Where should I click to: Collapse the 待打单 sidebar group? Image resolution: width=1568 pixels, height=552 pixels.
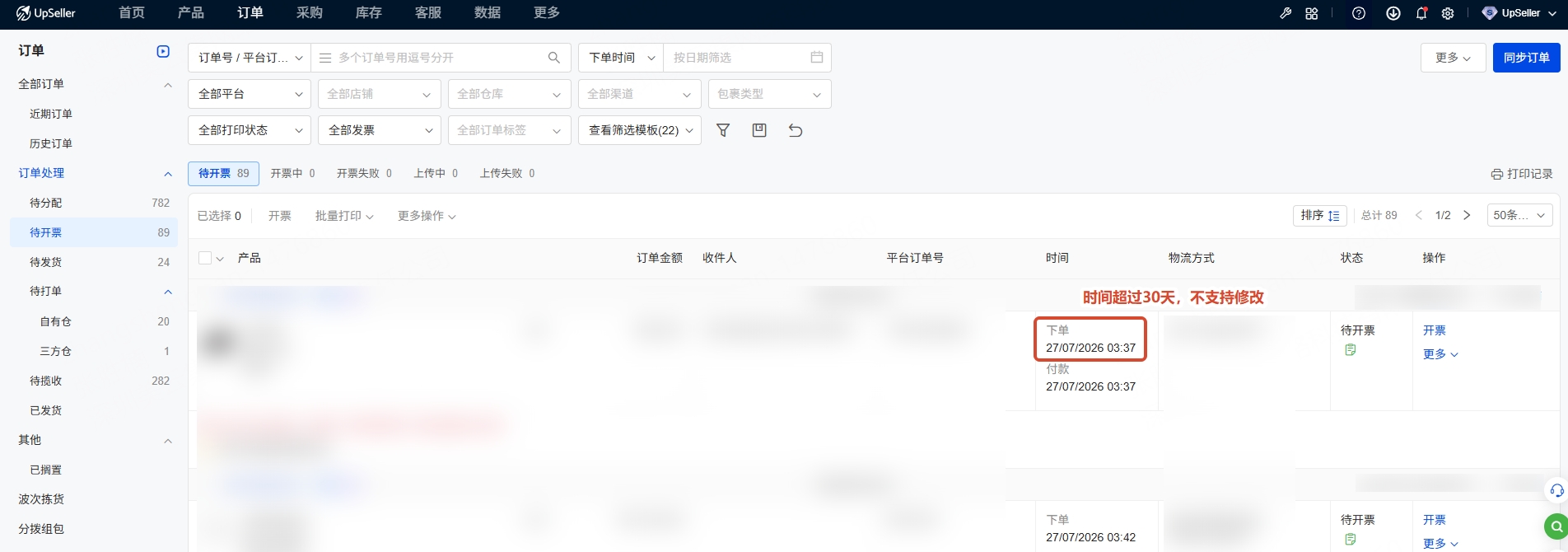tap(168, 292)
